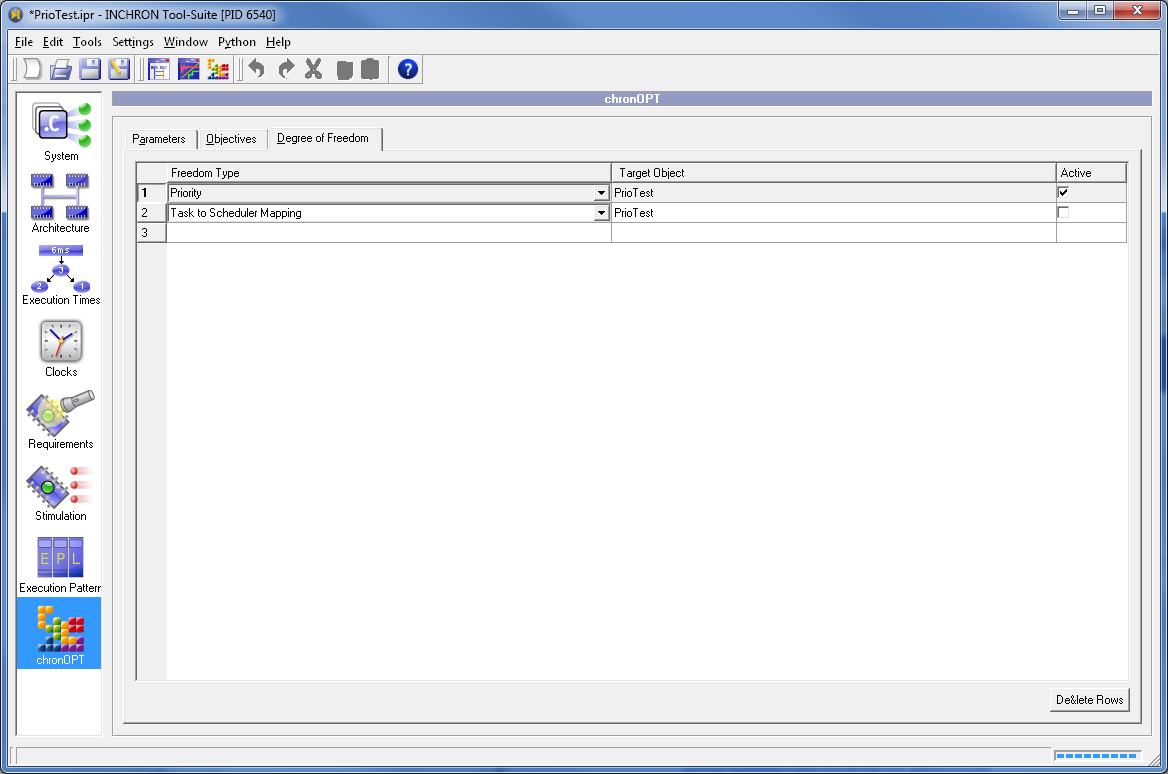This screenshot has height=774, width=1168.
Task: Expand the Task to Scheduler Mapping dropdown
Action: click(601, 213)
